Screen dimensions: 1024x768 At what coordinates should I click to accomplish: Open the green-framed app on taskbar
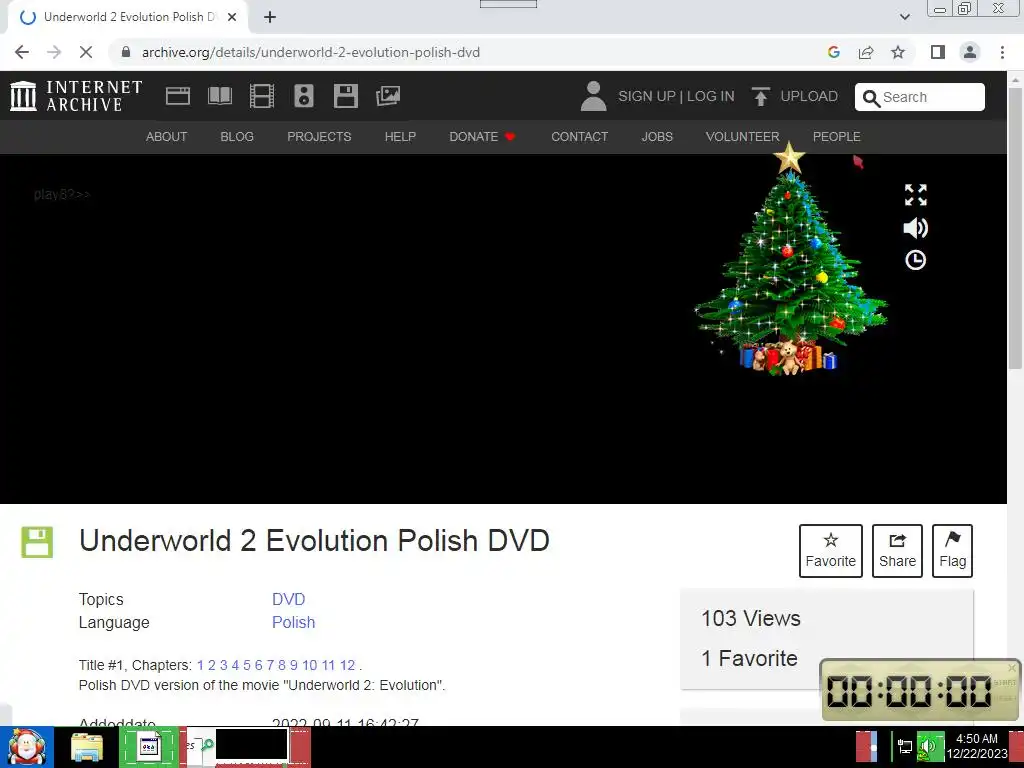pos(149,746)
